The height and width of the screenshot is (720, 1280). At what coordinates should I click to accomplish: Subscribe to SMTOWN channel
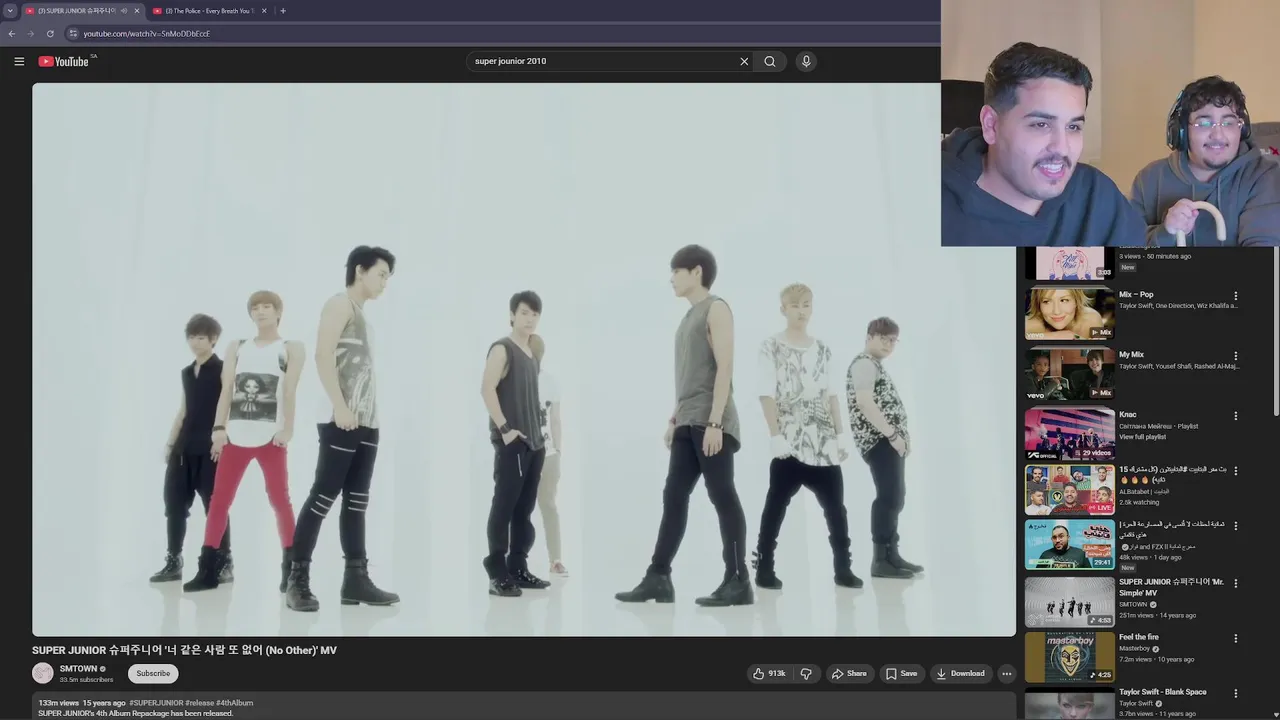(153, 674)
